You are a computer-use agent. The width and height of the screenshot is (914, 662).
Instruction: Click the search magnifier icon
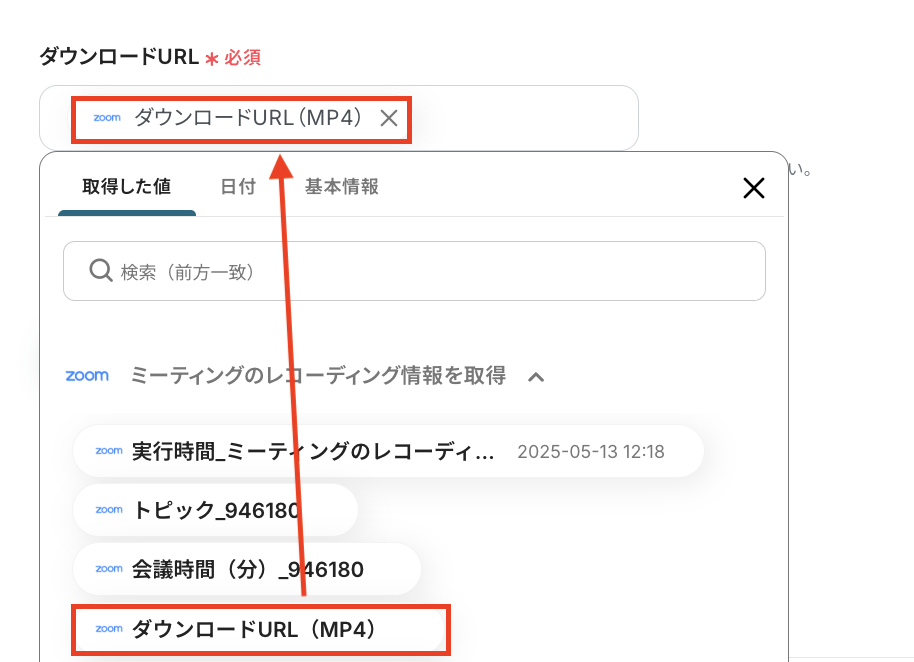click(x=100, y=271)
